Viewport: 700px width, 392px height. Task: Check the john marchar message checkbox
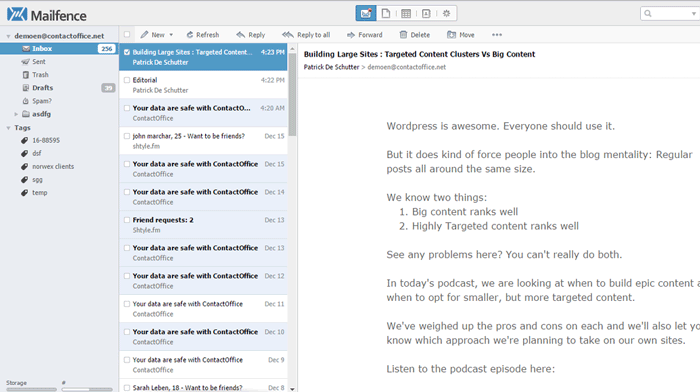click(127, 136)
